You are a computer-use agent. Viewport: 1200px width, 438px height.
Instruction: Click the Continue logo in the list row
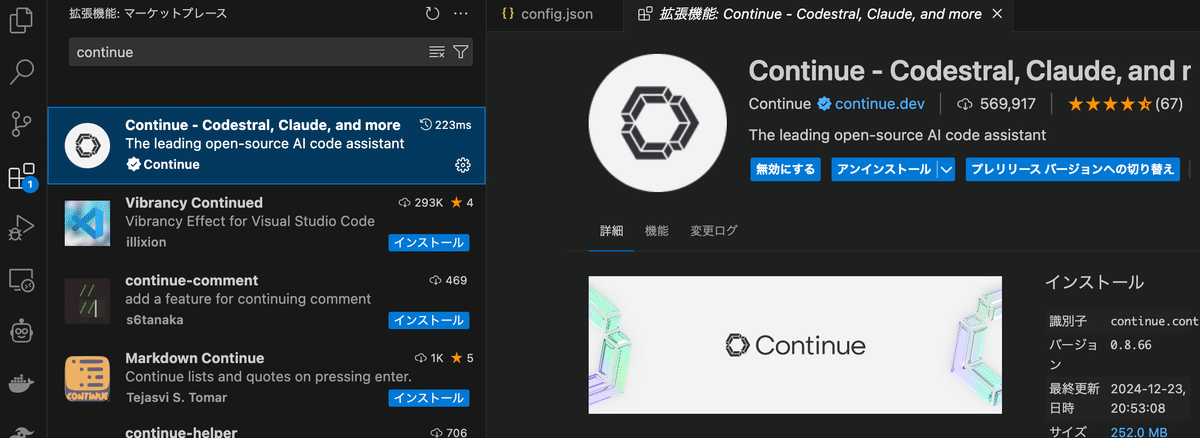click(x=87, y=146)
